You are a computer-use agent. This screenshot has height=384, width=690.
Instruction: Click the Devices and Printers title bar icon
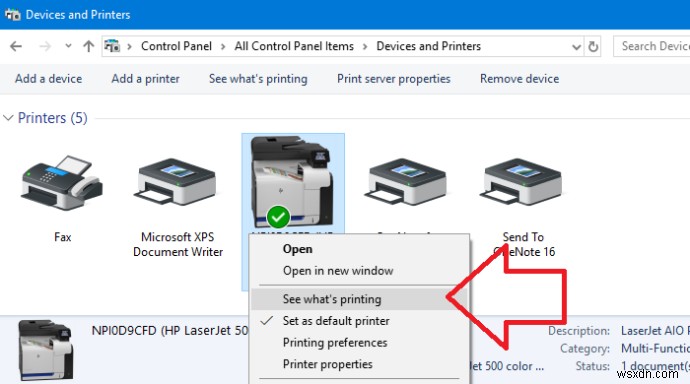click(12, 15)
